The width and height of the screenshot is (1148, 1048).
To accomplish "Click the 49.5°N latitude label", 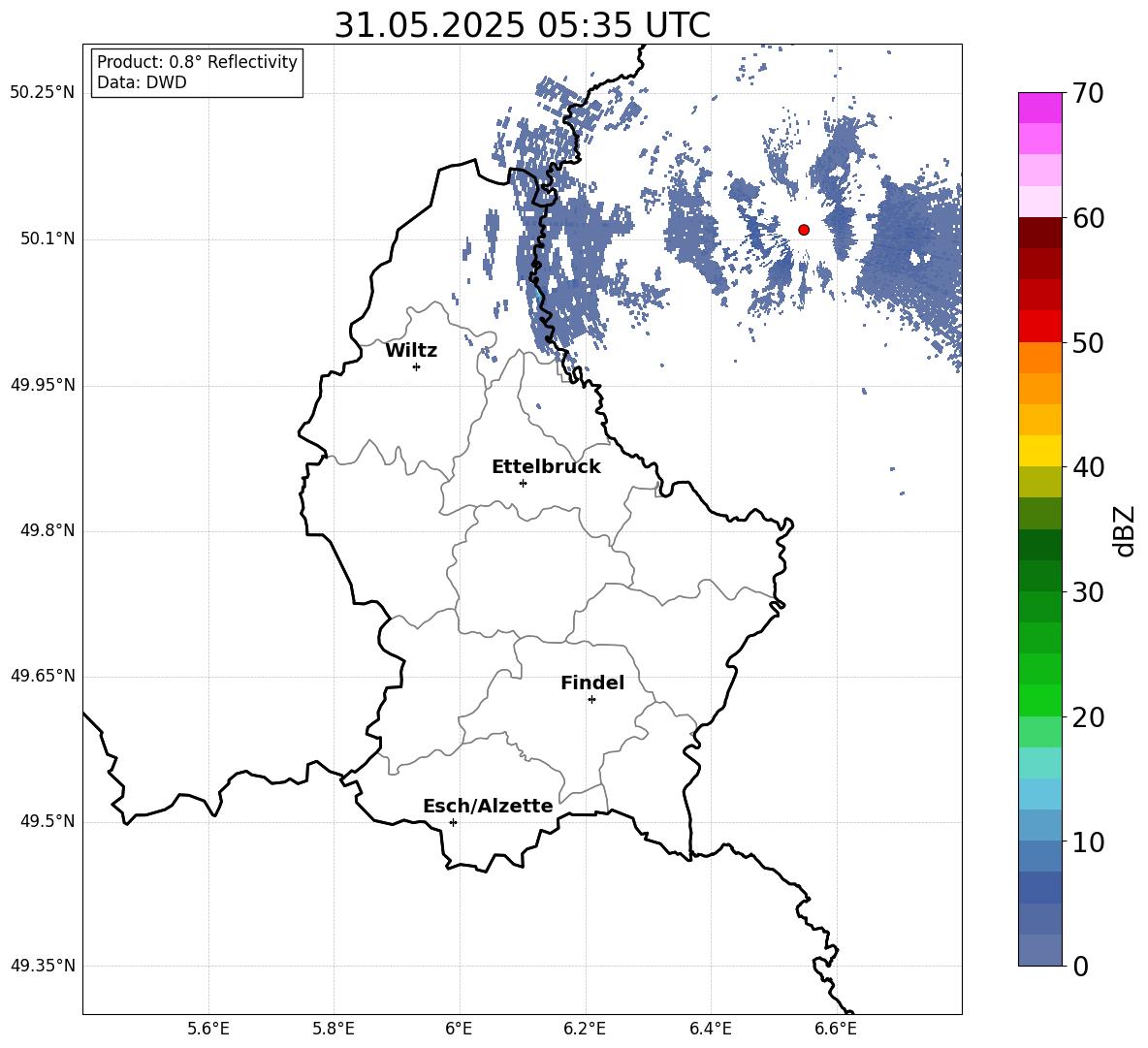I will [x=48, y=822].
